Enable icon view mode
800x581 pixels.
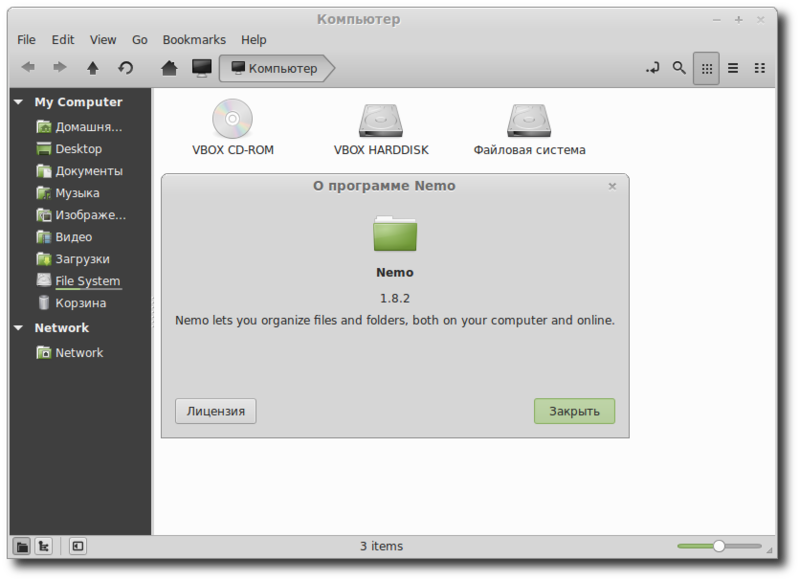[x=707, y=68]
